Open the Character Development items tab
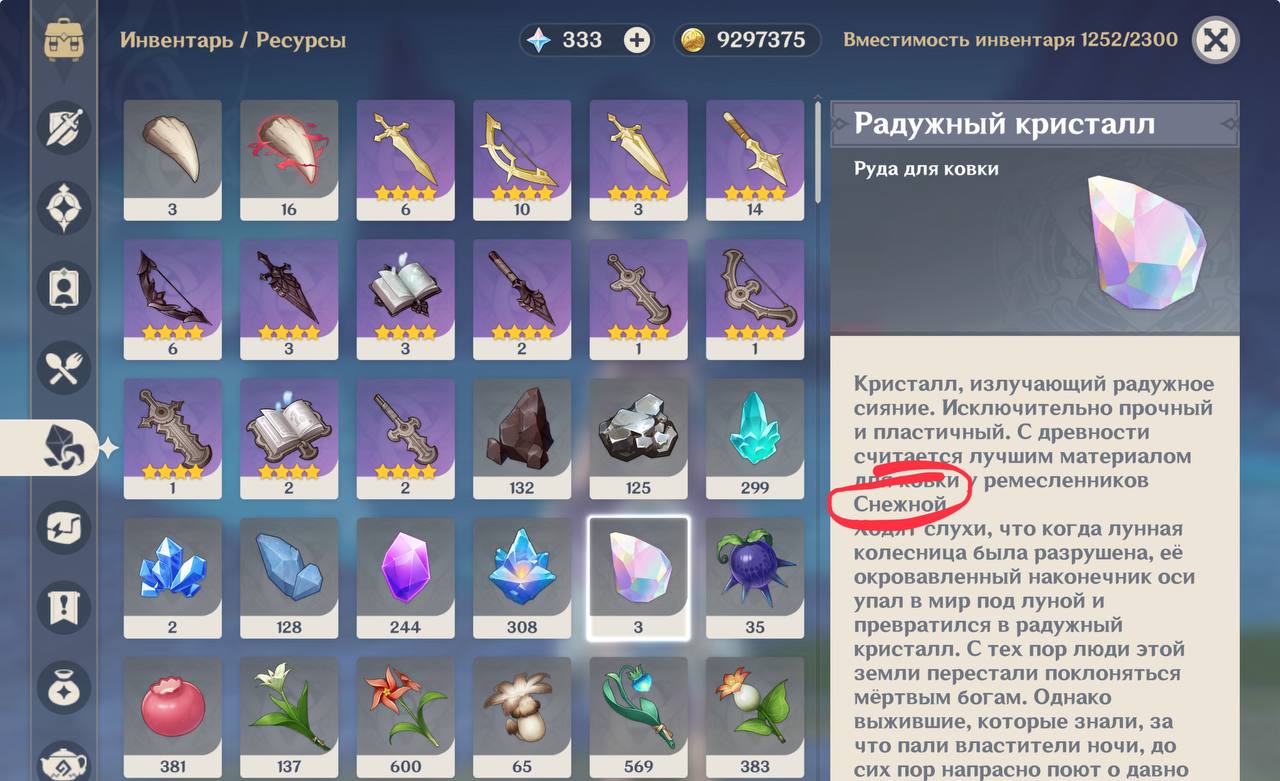This screenshot has width=1280, height=781. coord(64,288)
